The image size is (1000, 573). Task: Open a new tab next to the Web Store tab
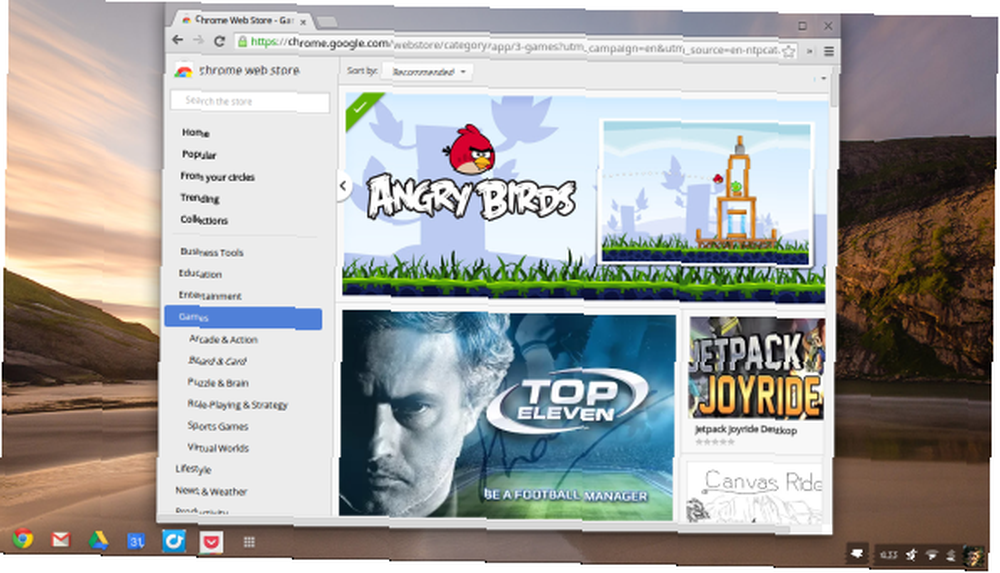point(327,22)
